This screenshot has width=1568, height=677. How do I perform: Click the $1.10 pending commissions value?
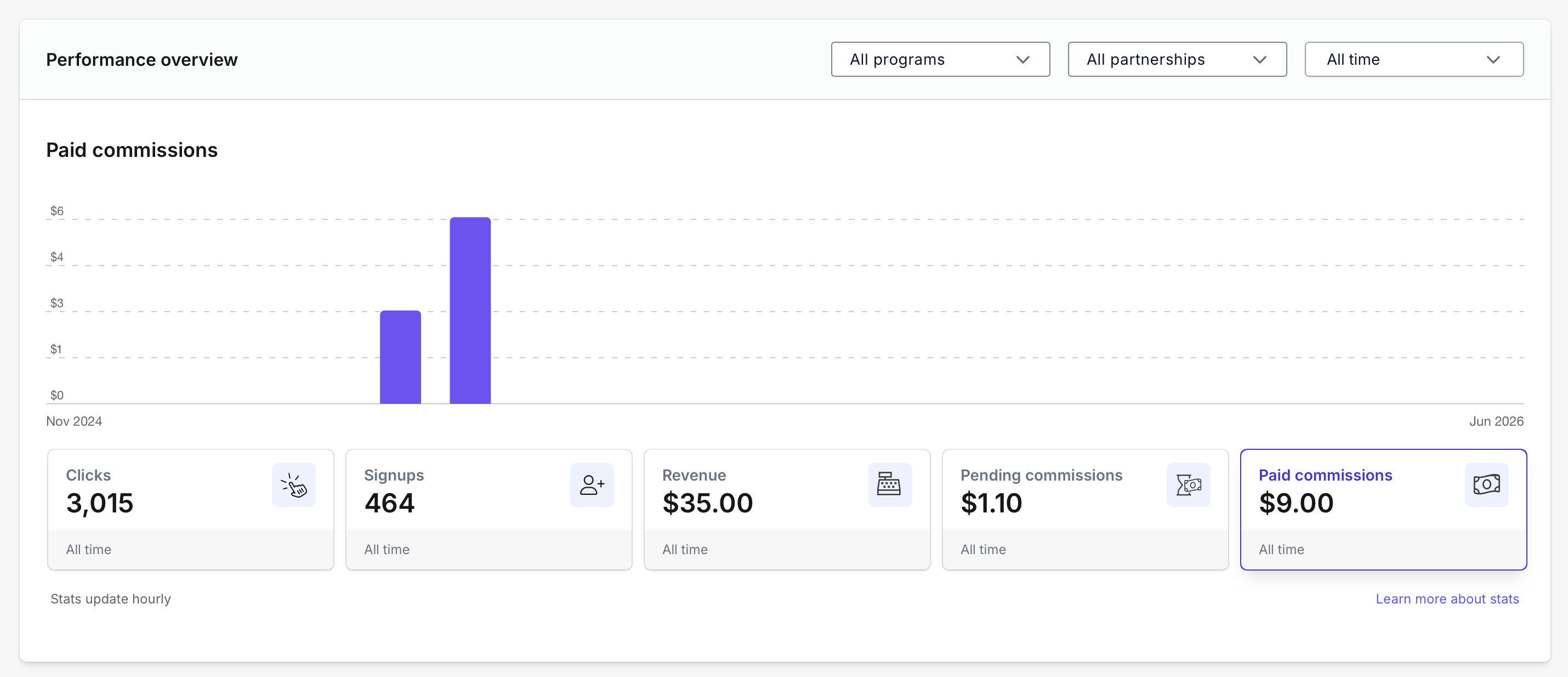point(992,503)
